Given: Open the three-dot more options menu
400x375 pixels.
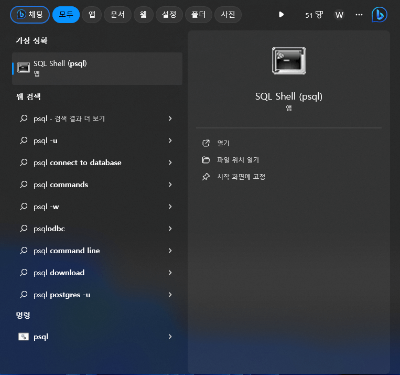Looking at the screenshot, I should pyautogui.click(x=359, y=15).
